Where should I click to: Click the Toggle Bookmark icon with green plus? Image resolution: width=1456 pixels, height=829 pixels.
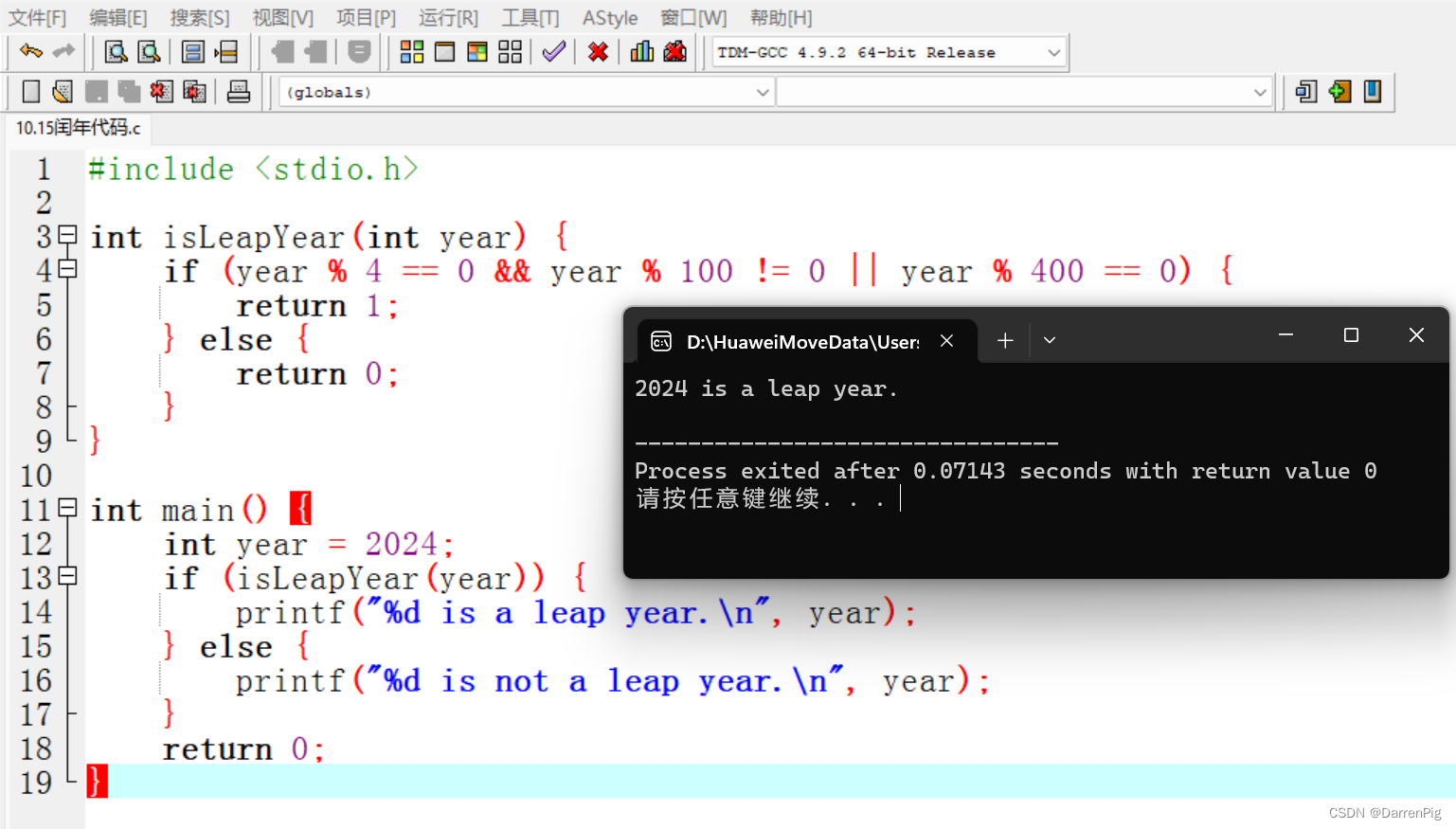click(x=1339, y=91)
